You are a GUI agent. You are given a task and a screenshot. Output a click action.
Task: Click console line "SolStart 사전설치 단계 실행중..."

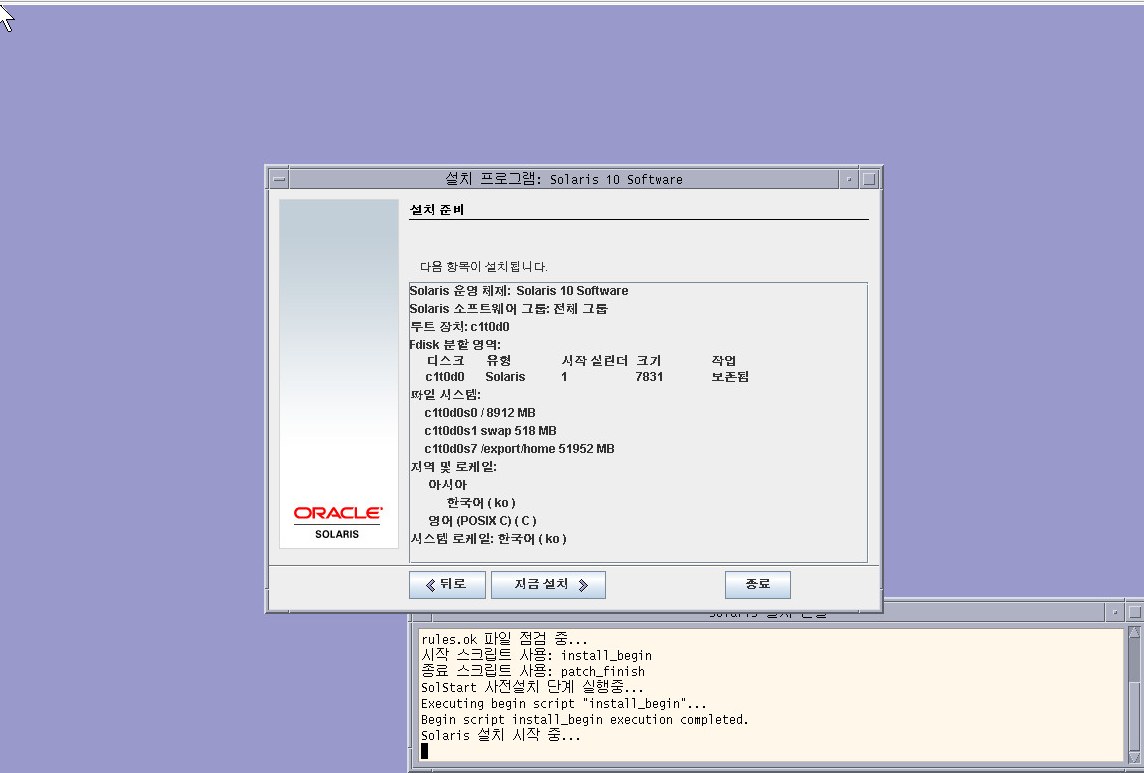(532, 688)
